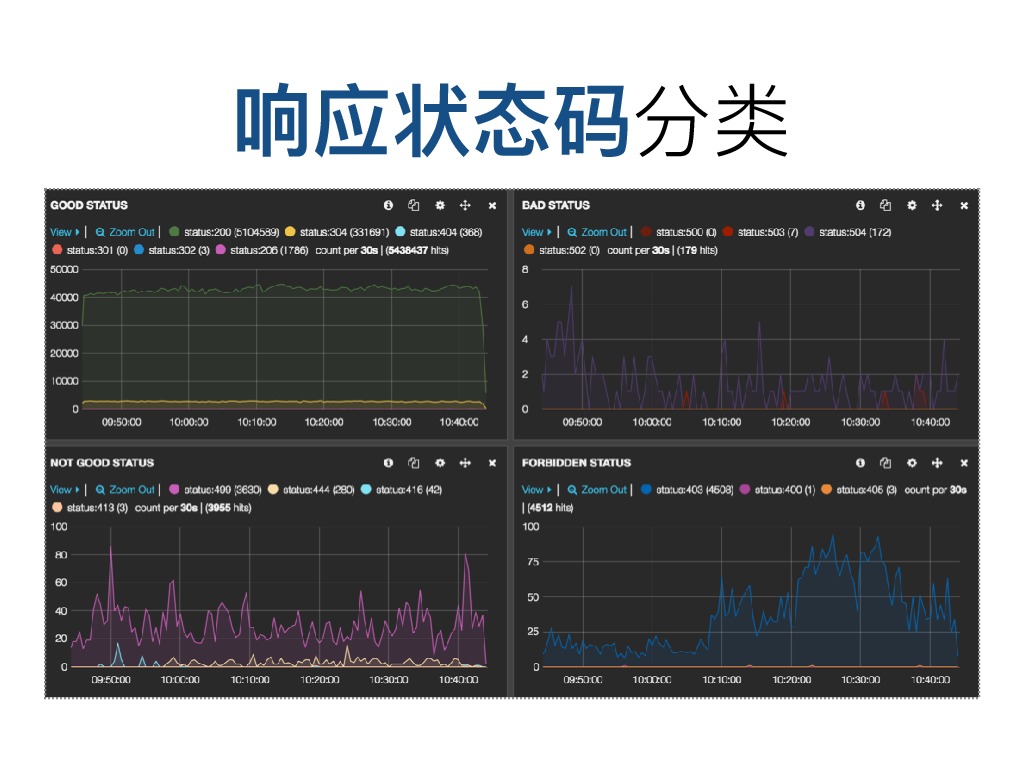1024x768 pixels.
Task: Expand View options in BAD STATUS panel
Action: (536, 232)
